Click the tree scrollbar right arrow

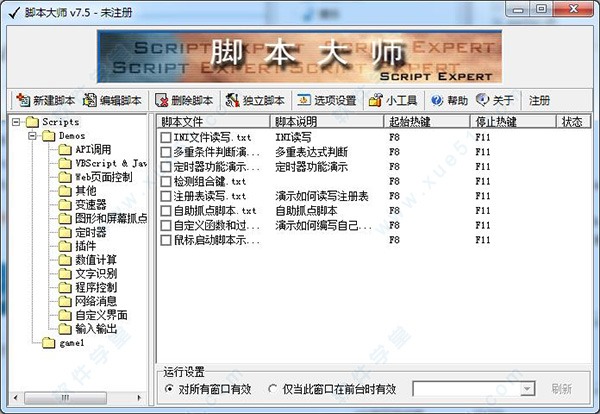tap(139, 398)
